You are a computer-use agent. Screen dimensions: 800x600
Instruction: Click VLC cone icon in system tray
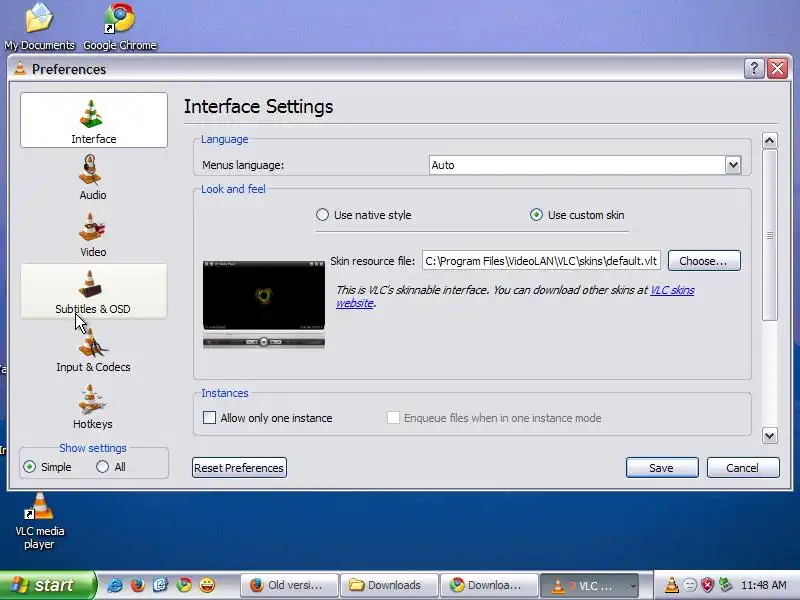pyautogui.click(x=671, y=585)
